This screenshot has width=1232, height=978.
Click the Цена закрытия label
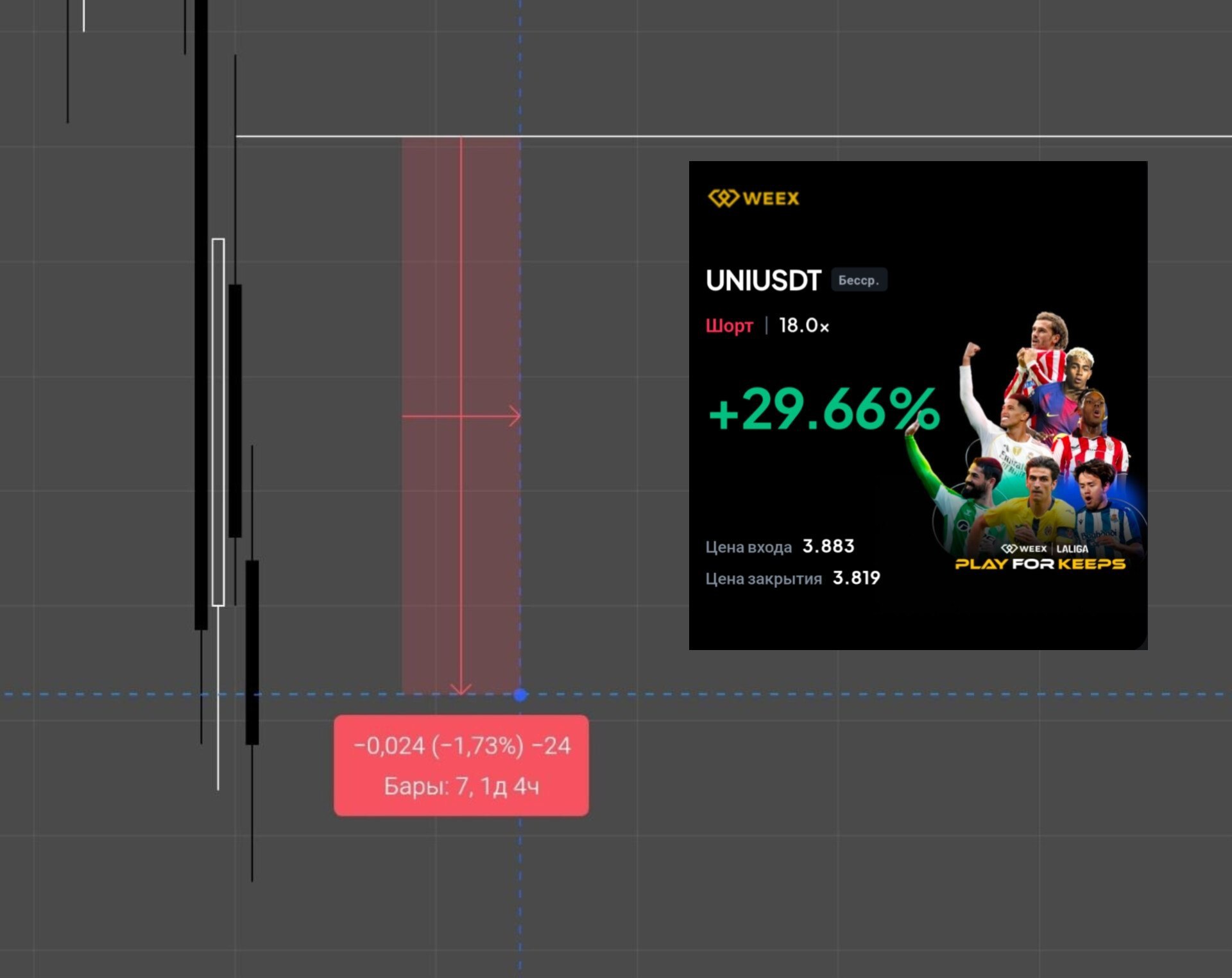pos(764,579)
